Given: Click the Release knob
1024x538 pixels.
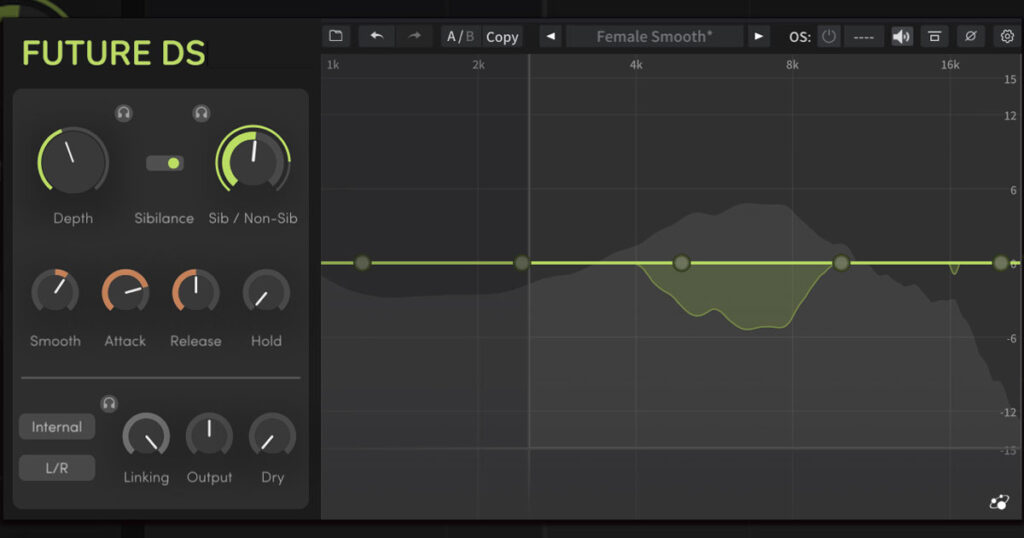Looking at the screenshot, I should (x=196, y=291).
